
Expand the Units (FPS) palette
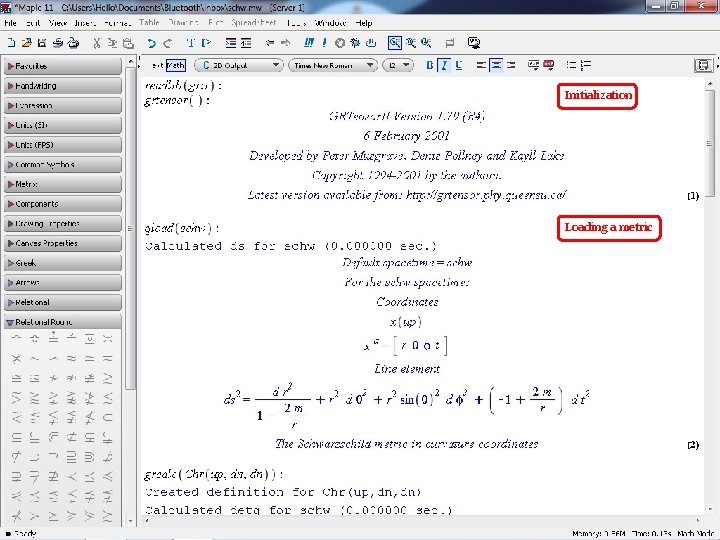pos(63,145)
